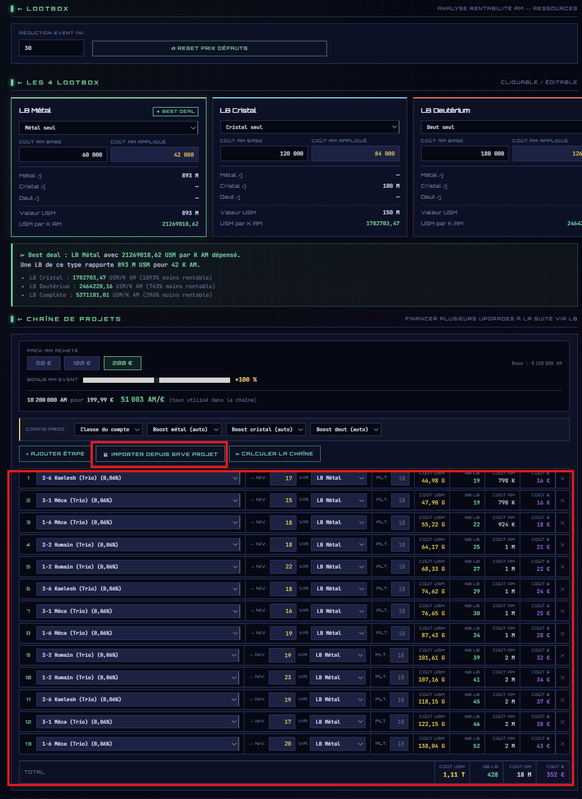This screenshot has width=582, height=799.
Task: Click the total USM cost '1,11 T'
Action: (x=454, y=775)
